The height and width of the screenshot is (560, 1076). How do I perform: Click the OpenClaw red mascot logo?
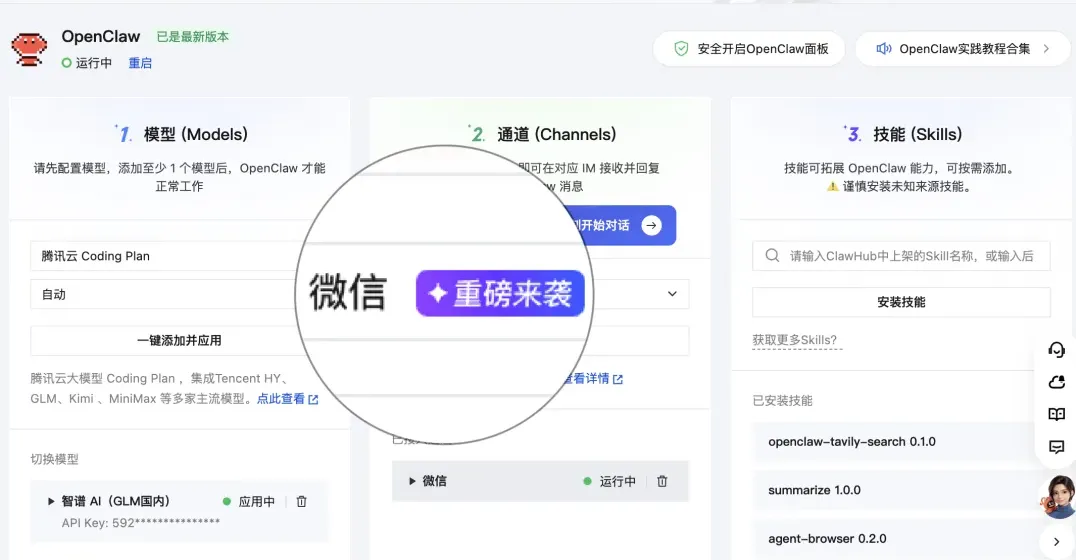pos(30,49)
